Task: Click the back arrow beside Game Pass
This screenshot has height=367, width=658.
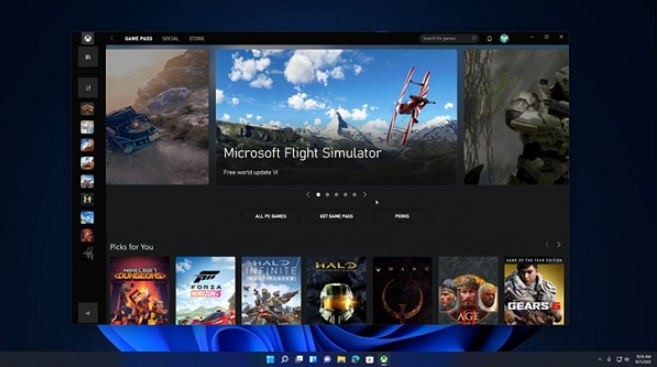Action: coord(112,39)
